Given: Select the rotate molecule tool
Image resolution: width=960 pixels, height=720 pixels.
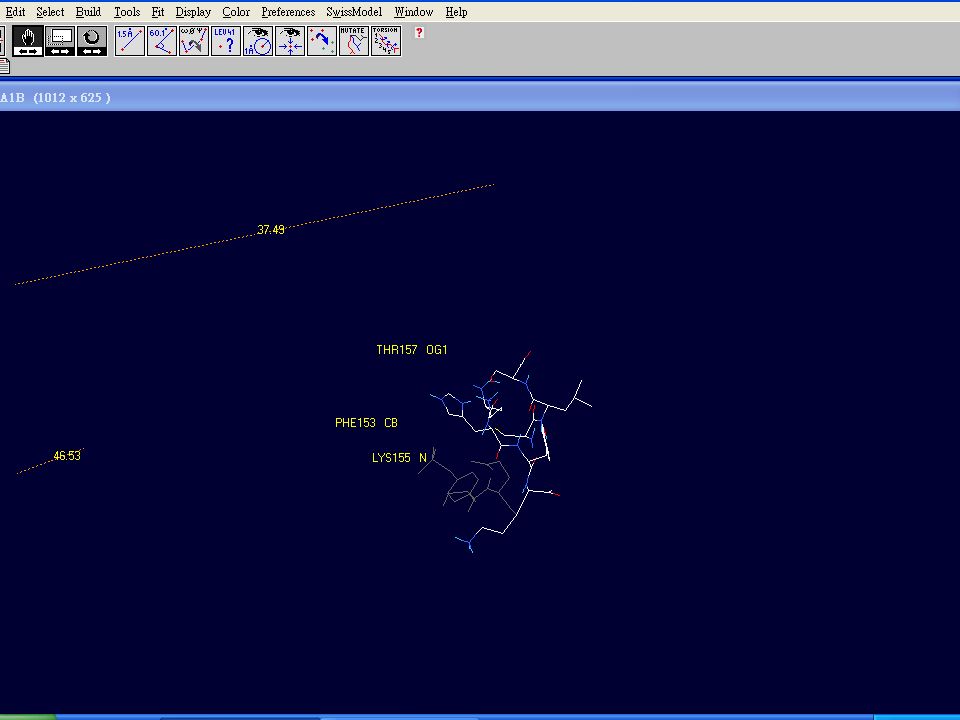Looking at the screenshot, I should (x=92, y=41).
